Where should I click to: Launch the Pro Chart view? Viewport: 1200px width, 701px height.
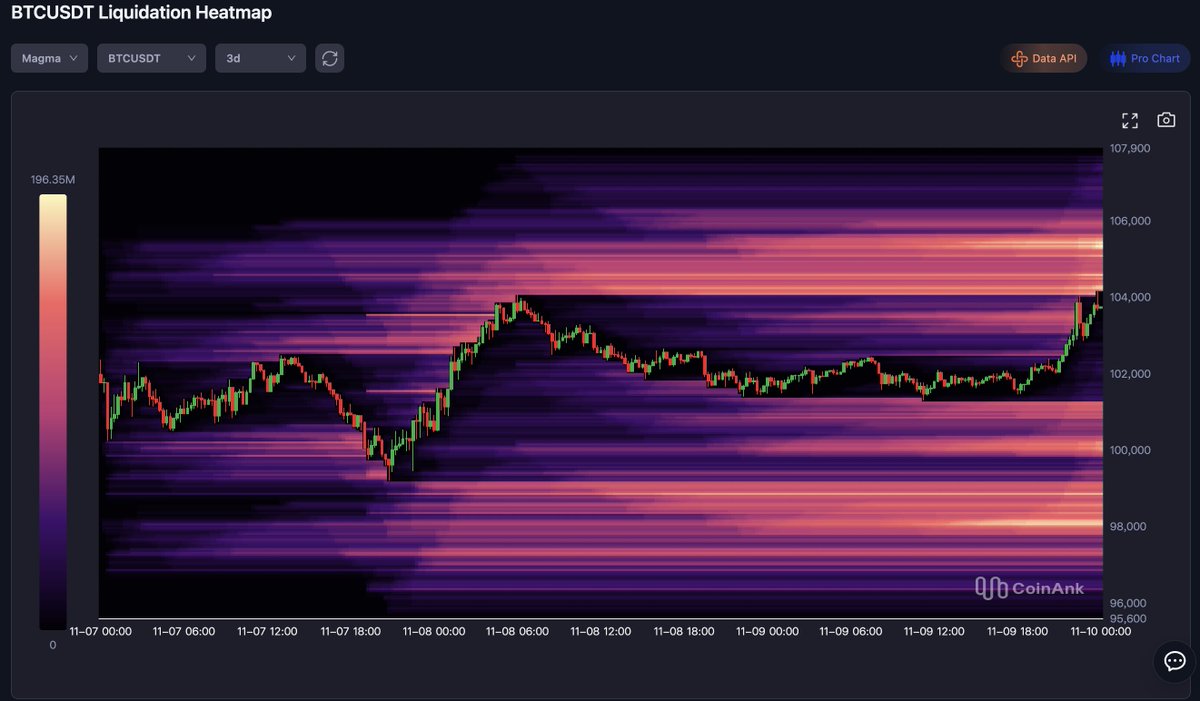coord(1145,57)
